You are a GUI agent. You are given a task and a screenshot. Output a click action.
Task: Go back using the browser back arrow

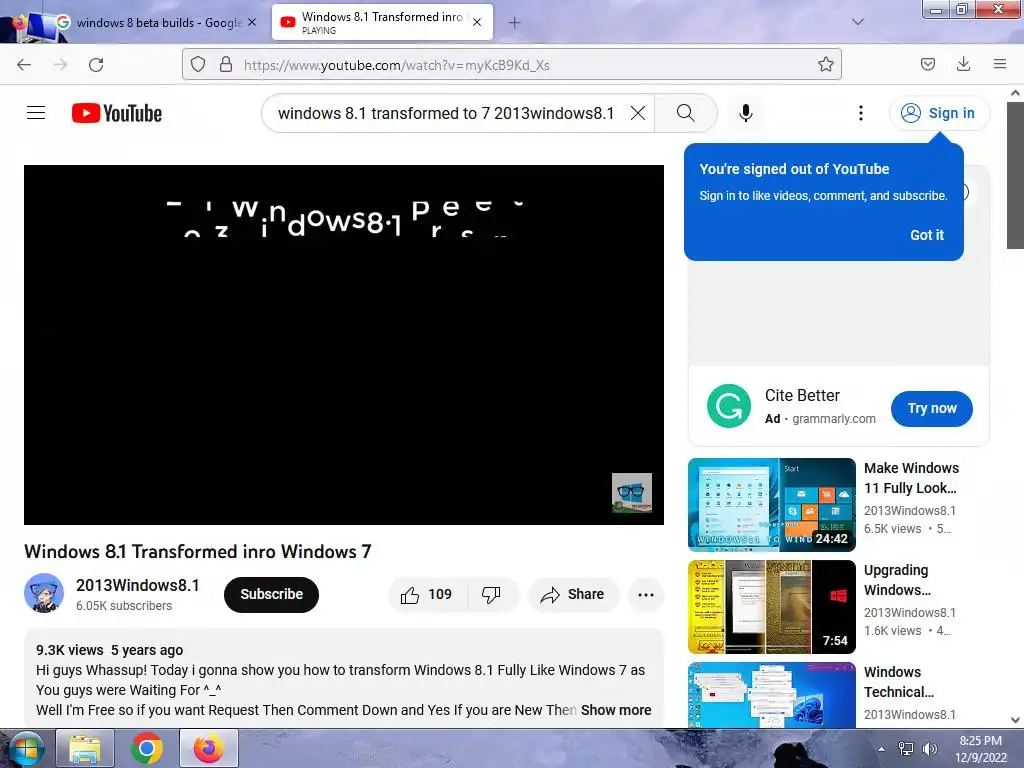tap(24, 65)
